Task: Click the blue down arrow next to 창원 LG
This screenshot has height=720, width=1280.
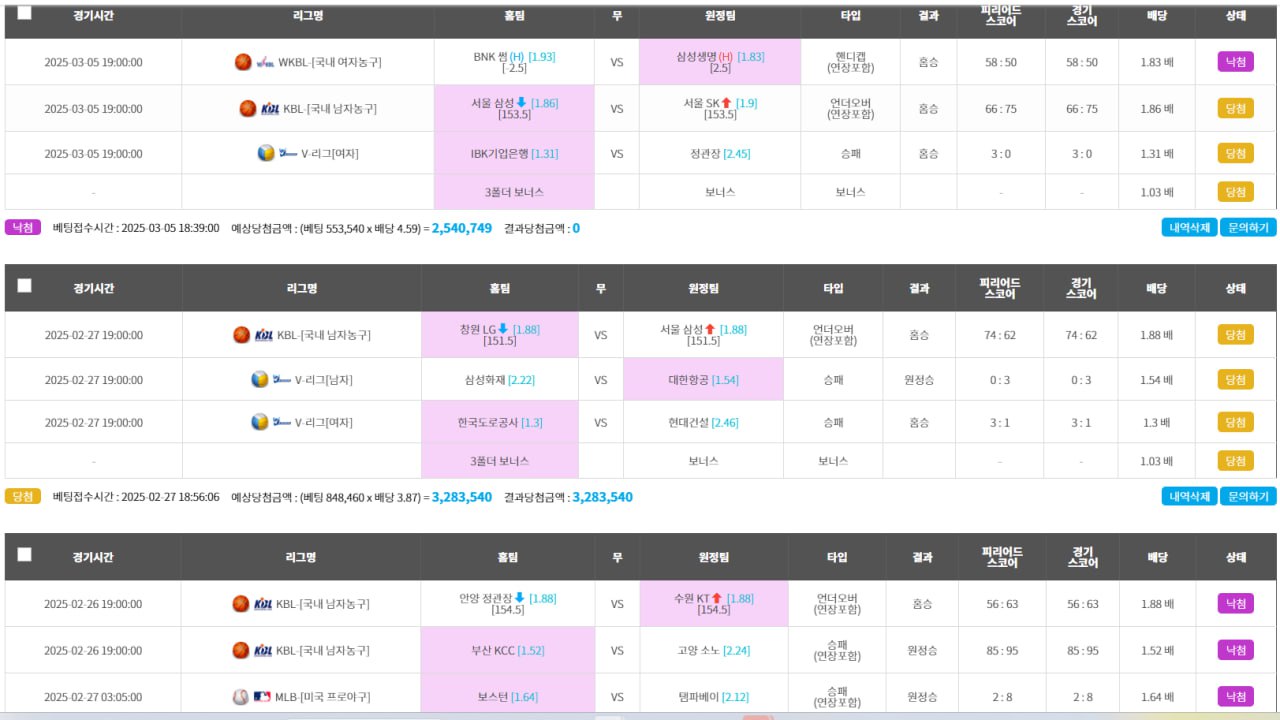Action: (x=503, y=329)
